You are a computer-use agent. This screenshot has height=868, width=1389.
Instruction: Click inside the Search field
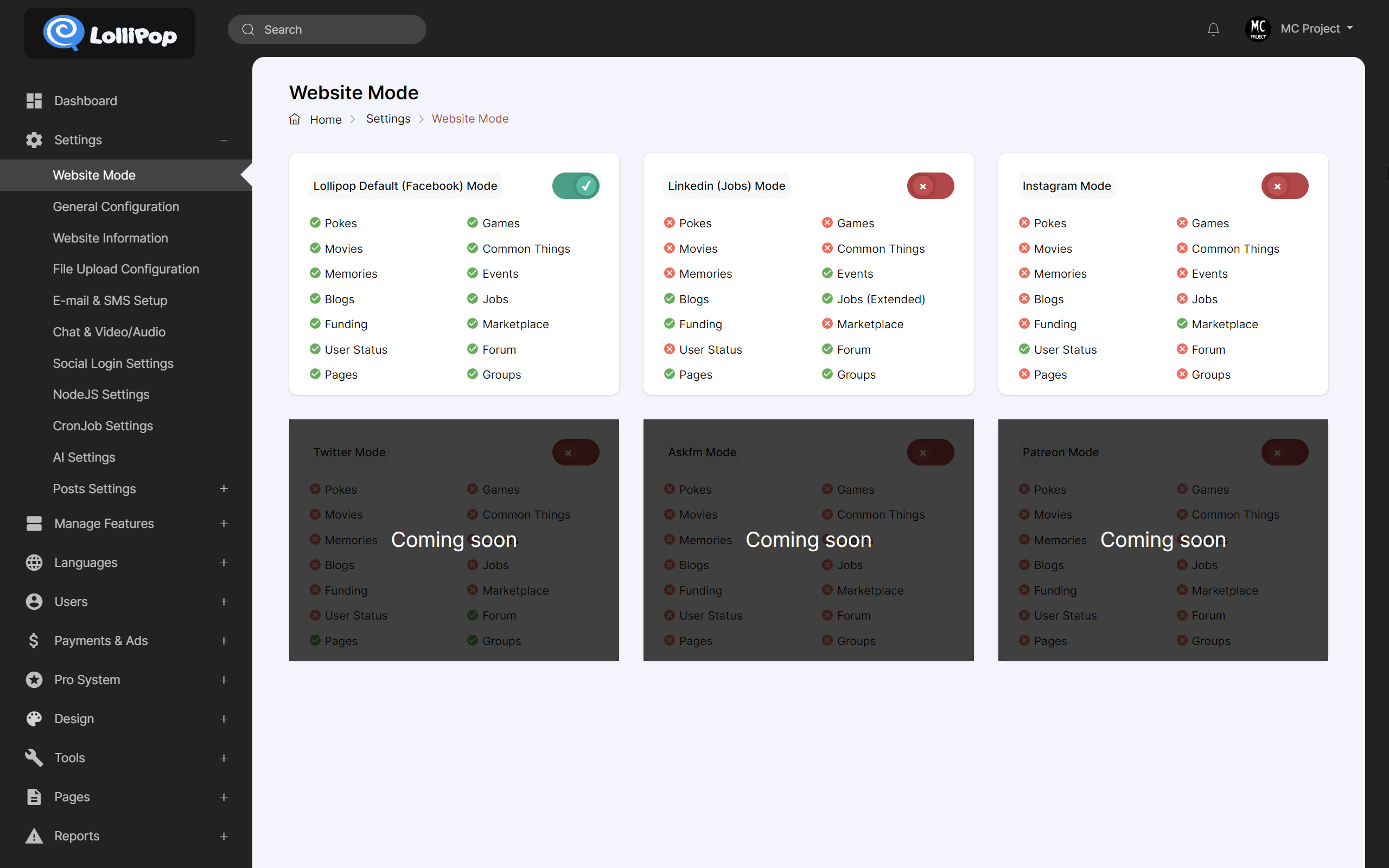coord(327,29)
